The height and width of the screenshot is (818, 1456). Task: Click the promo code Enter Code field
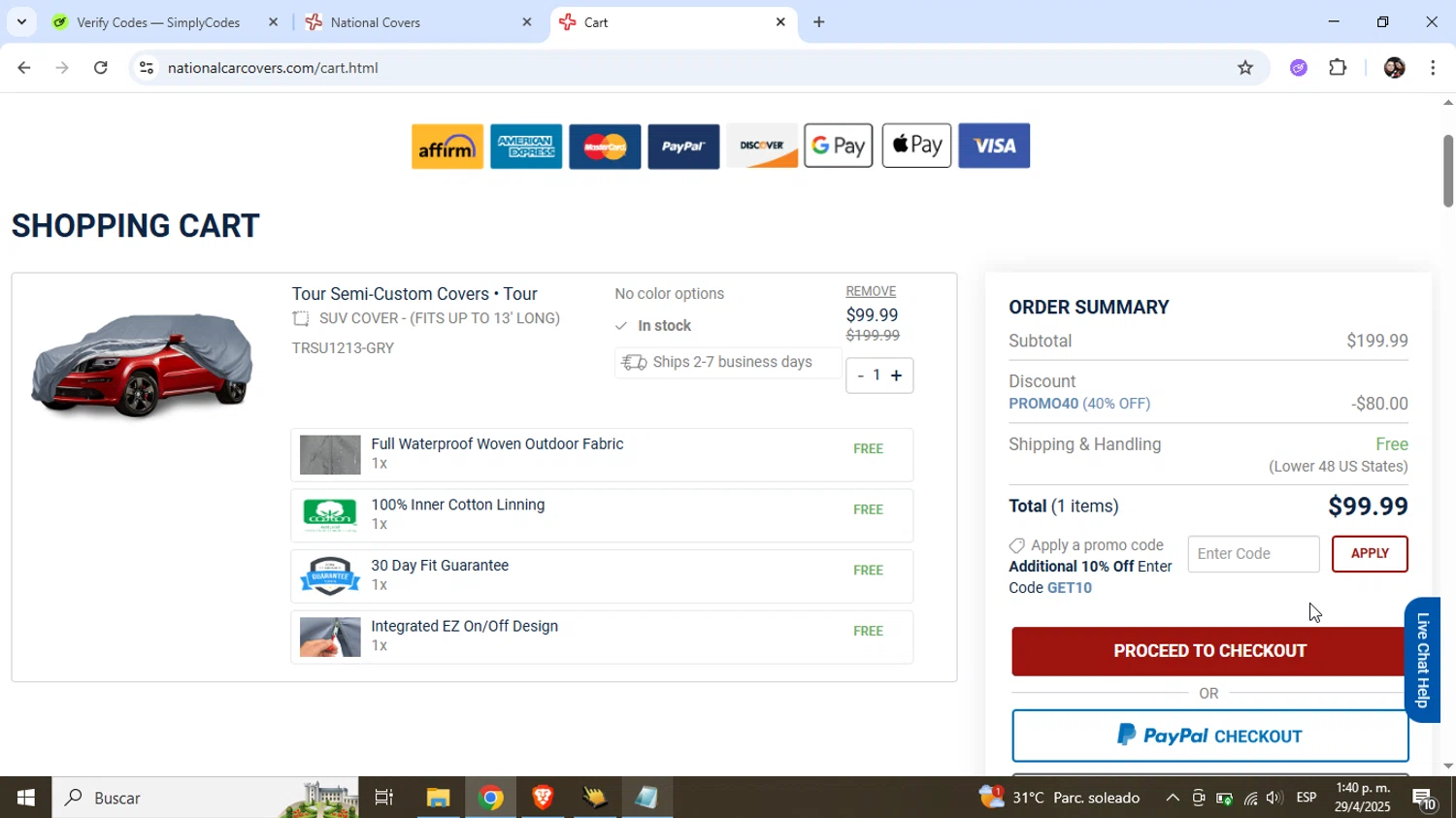point(1253,554)
